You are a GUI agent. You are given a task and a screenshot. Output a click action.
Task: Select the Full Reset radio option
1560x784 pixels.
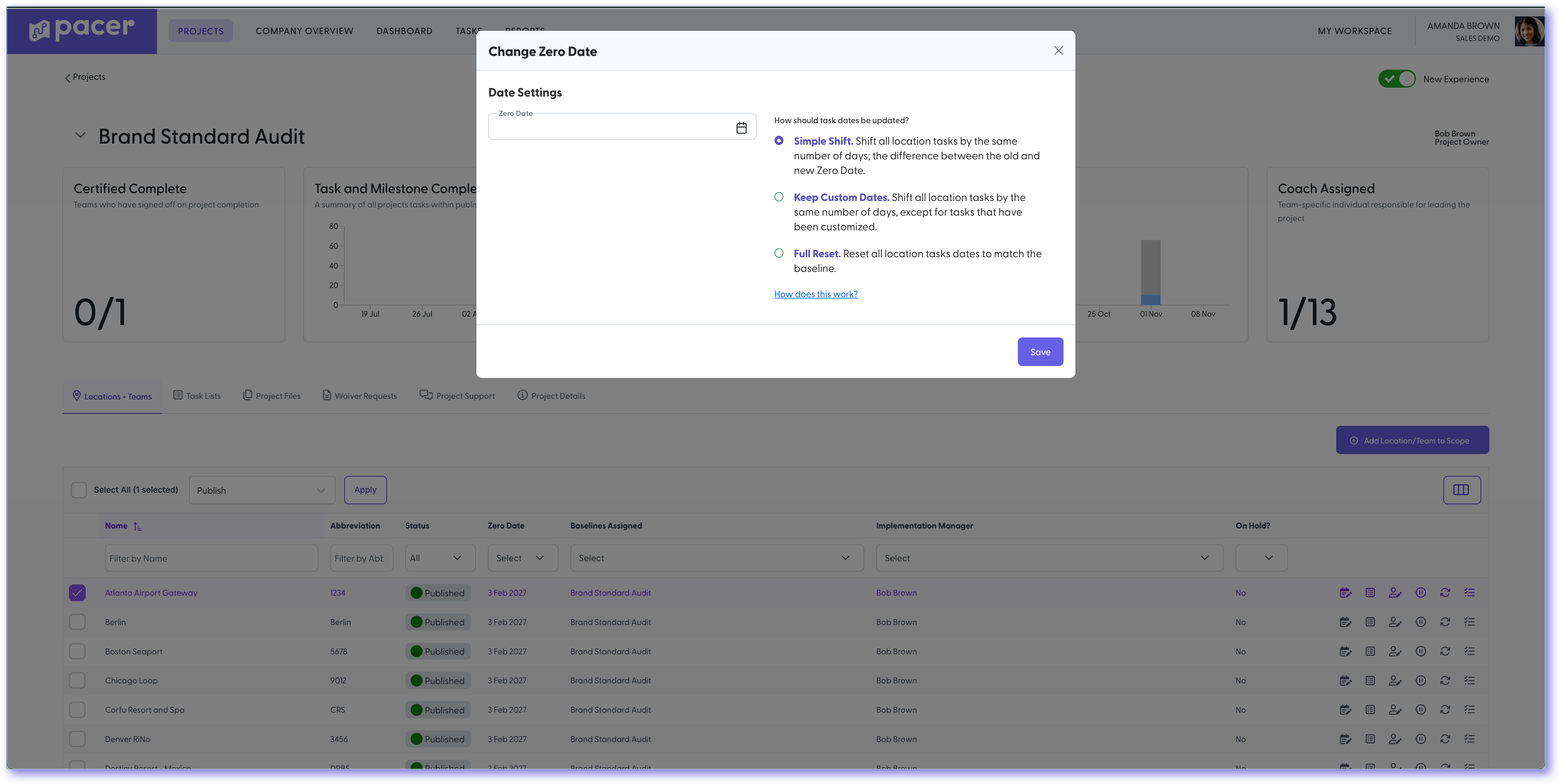[x=779, y=253]
